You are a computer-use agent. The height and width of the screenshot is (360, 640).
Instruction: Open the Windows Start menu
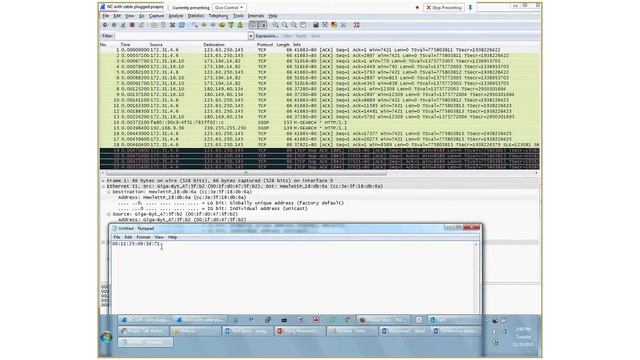click(107, 338)
